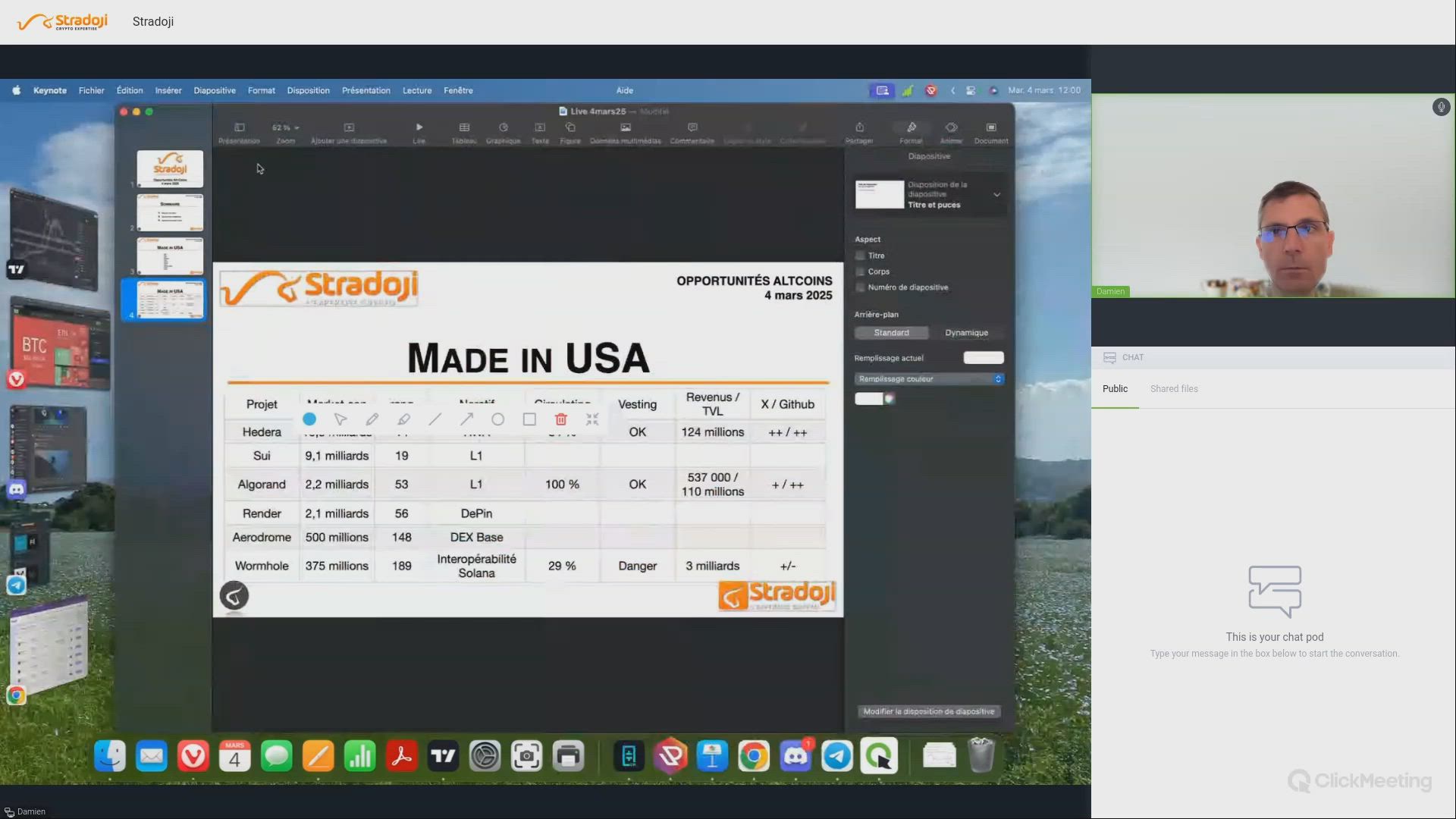Open the color wheel picker
Screen dimensions: 1456x819
(890, 399)
